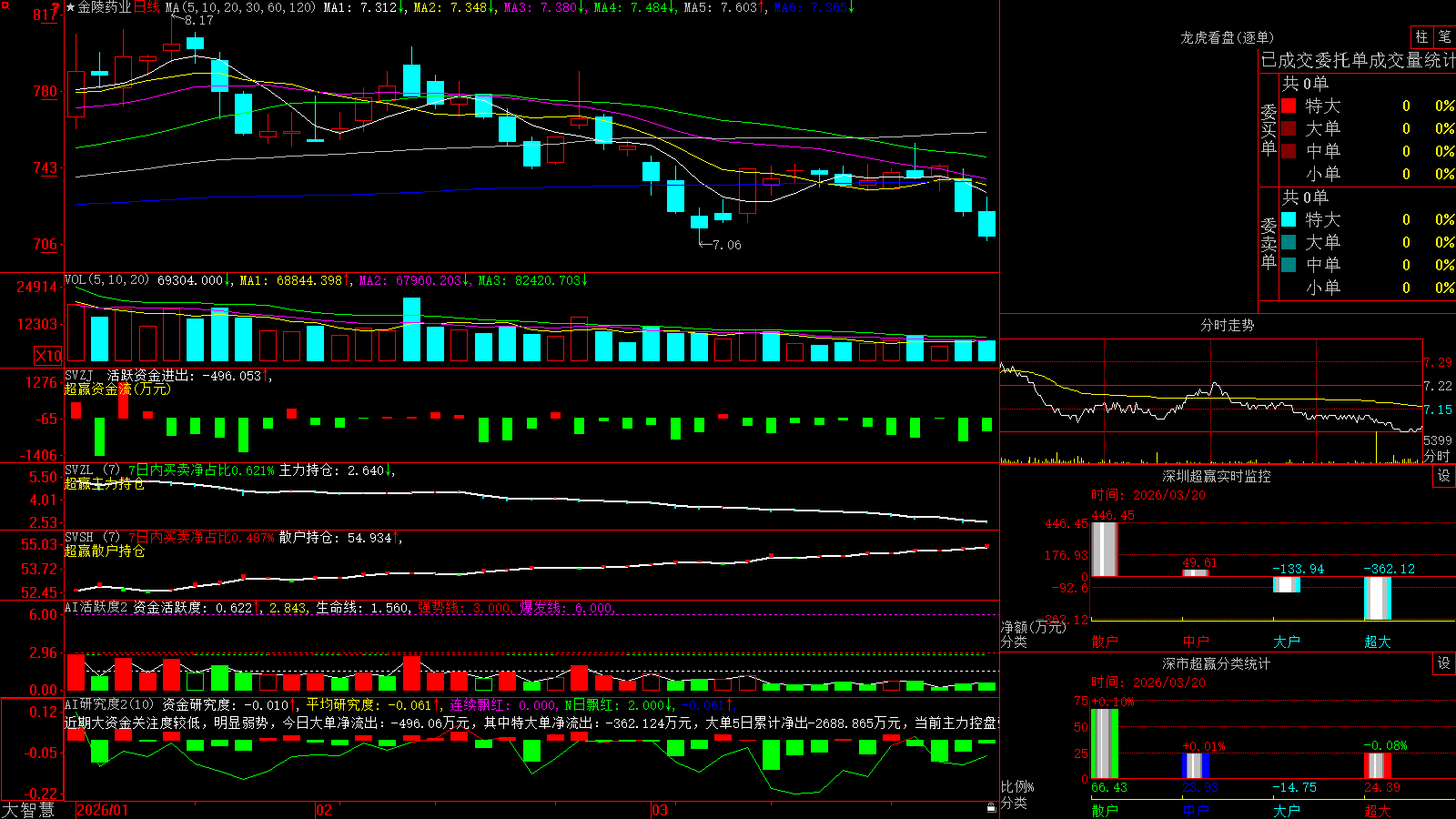The image size is (1456, 819).
Task: Click the 委卖单 小单 row
Action: (x=1368, y=288)
